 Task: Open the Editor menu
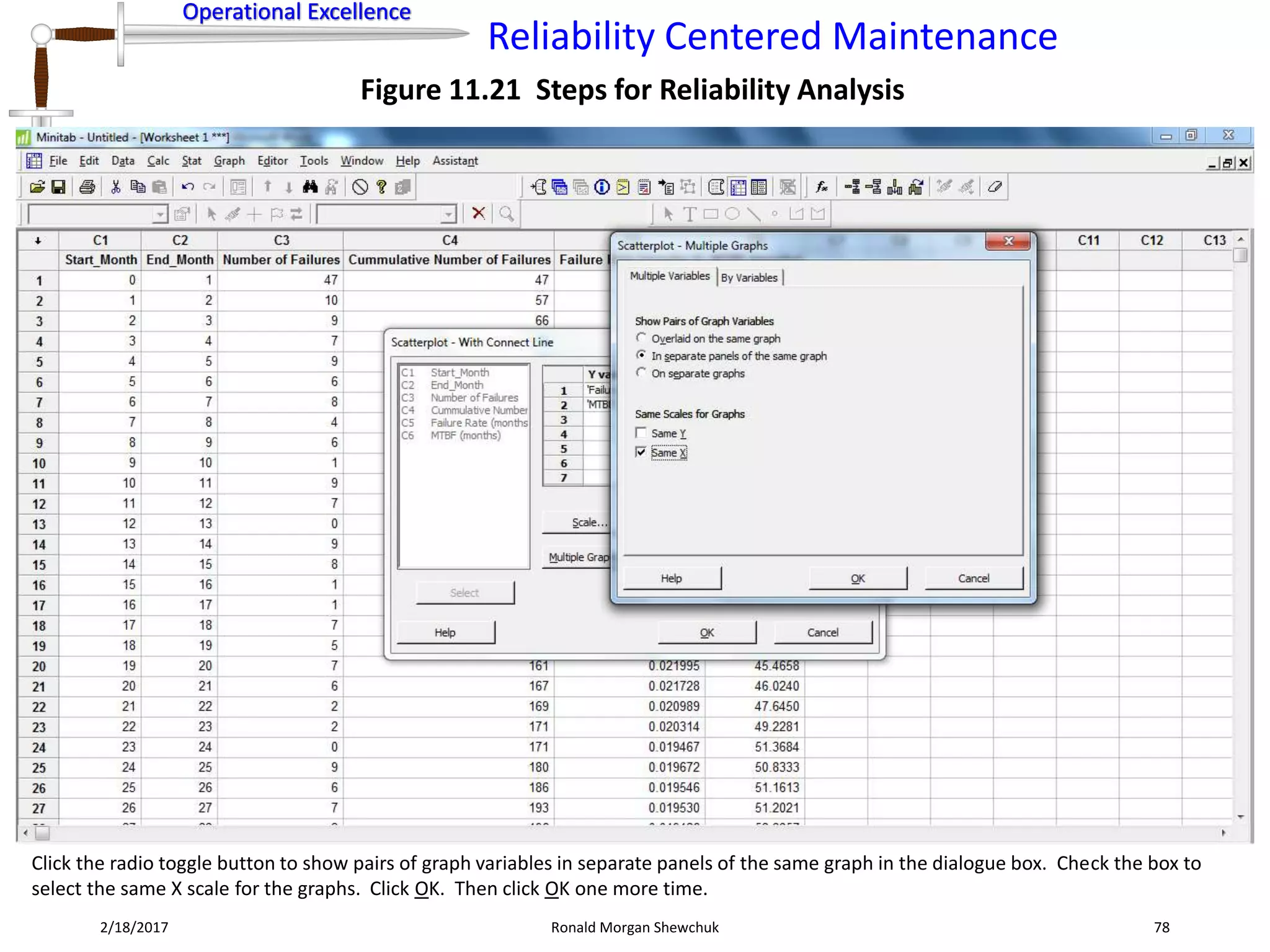pos(272,161)
